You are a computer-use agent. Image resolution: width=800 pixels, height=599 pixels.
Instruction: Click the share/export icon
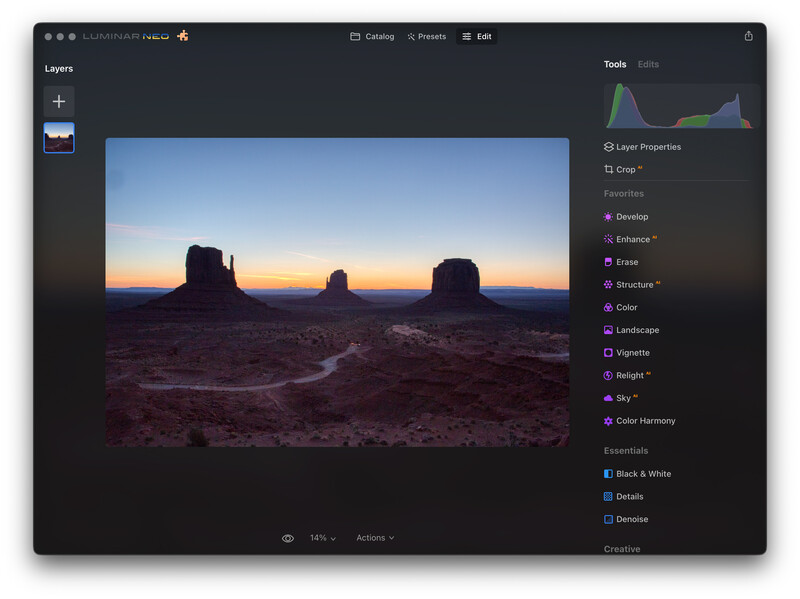(748, 36)
